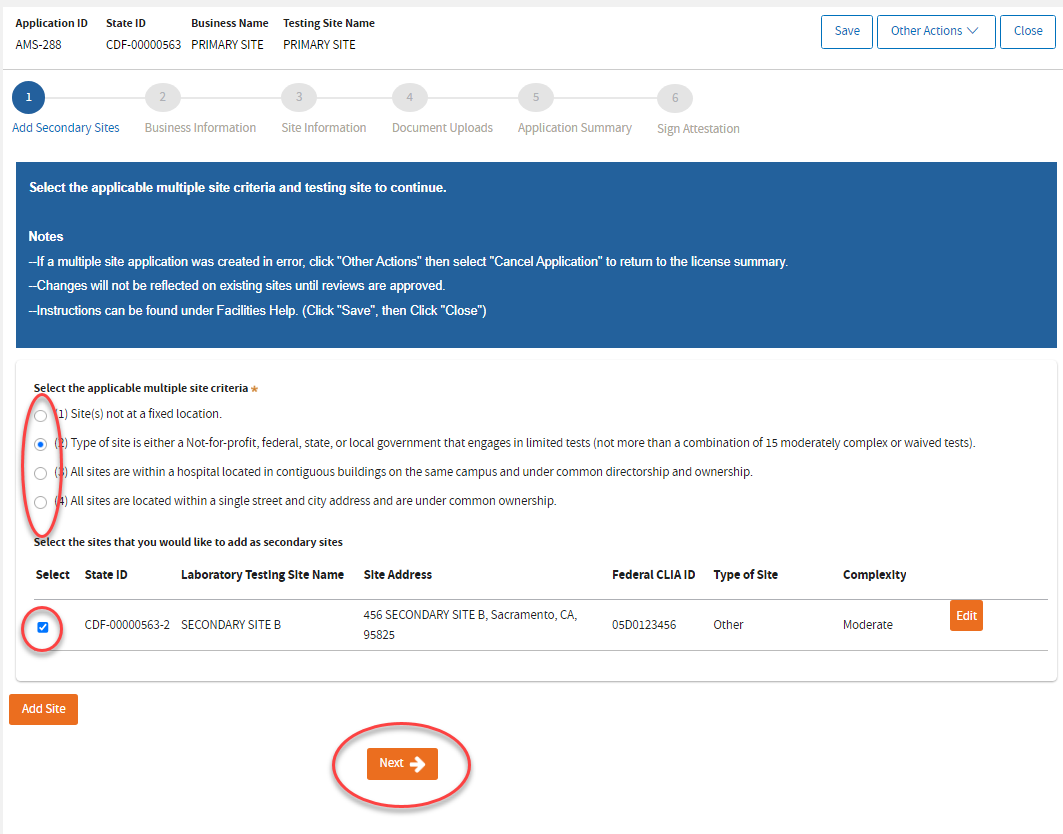Go to Sign Attestation step label
This screenshot has width=1063, height=834.
[698, 129]
